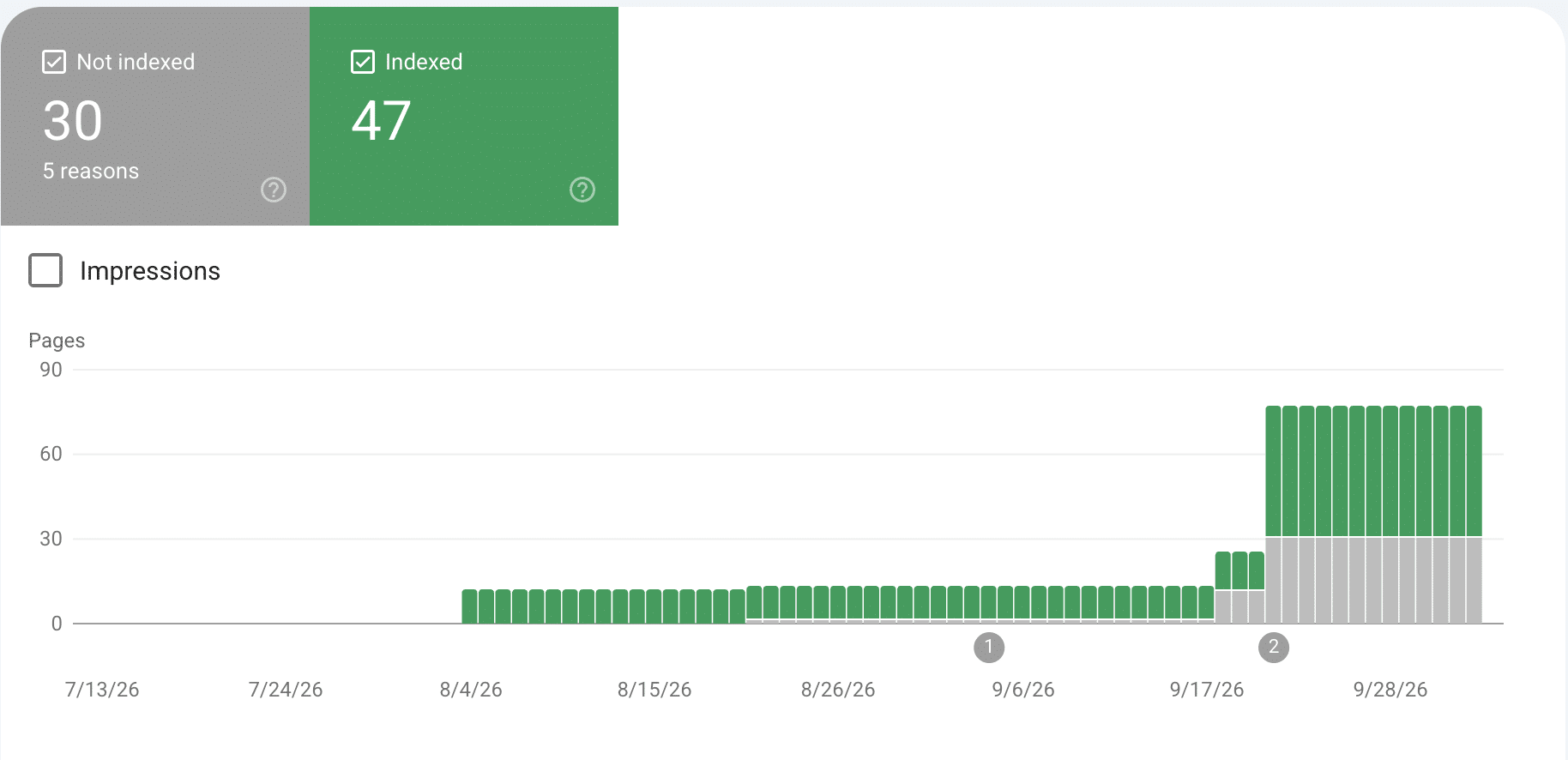Viewport: 1568px width, 760px height.
Task: Click the 'Pages' axis label
Action: tap(57, 341)
